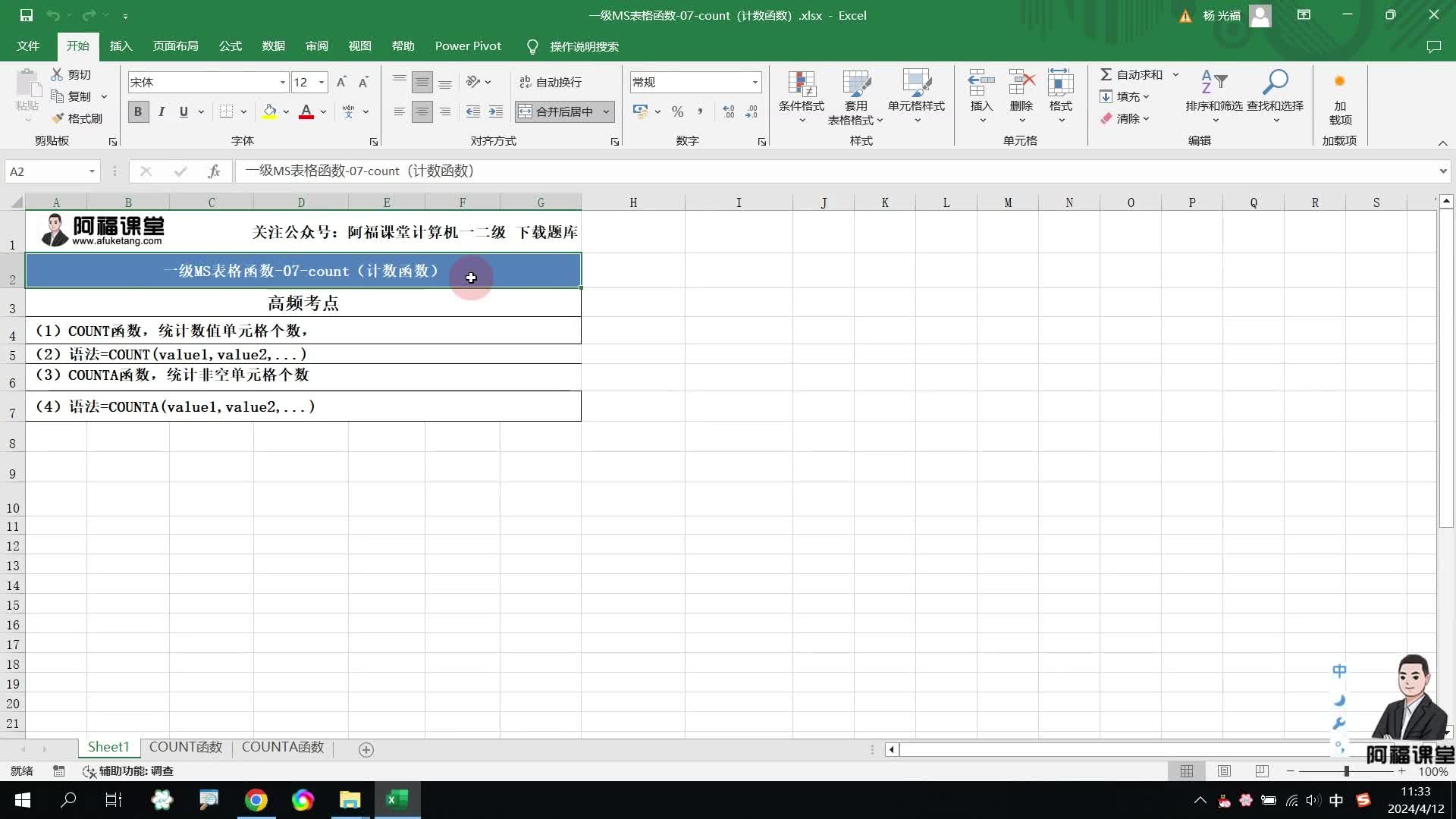Click accessibility status (辅助功能: 调查)
Image resolution: width=1456 pixels, height=819 pixels.
point(128,771)
